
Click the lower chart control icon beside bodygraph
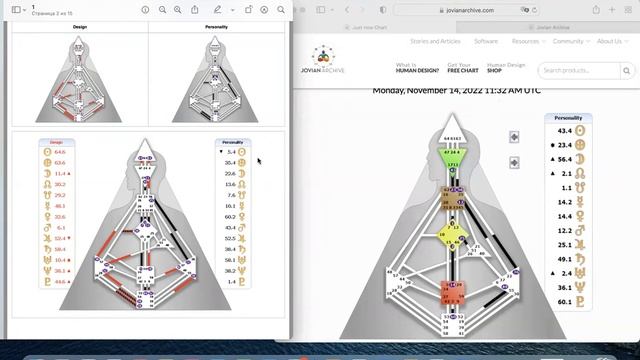(x=514, y=163)
